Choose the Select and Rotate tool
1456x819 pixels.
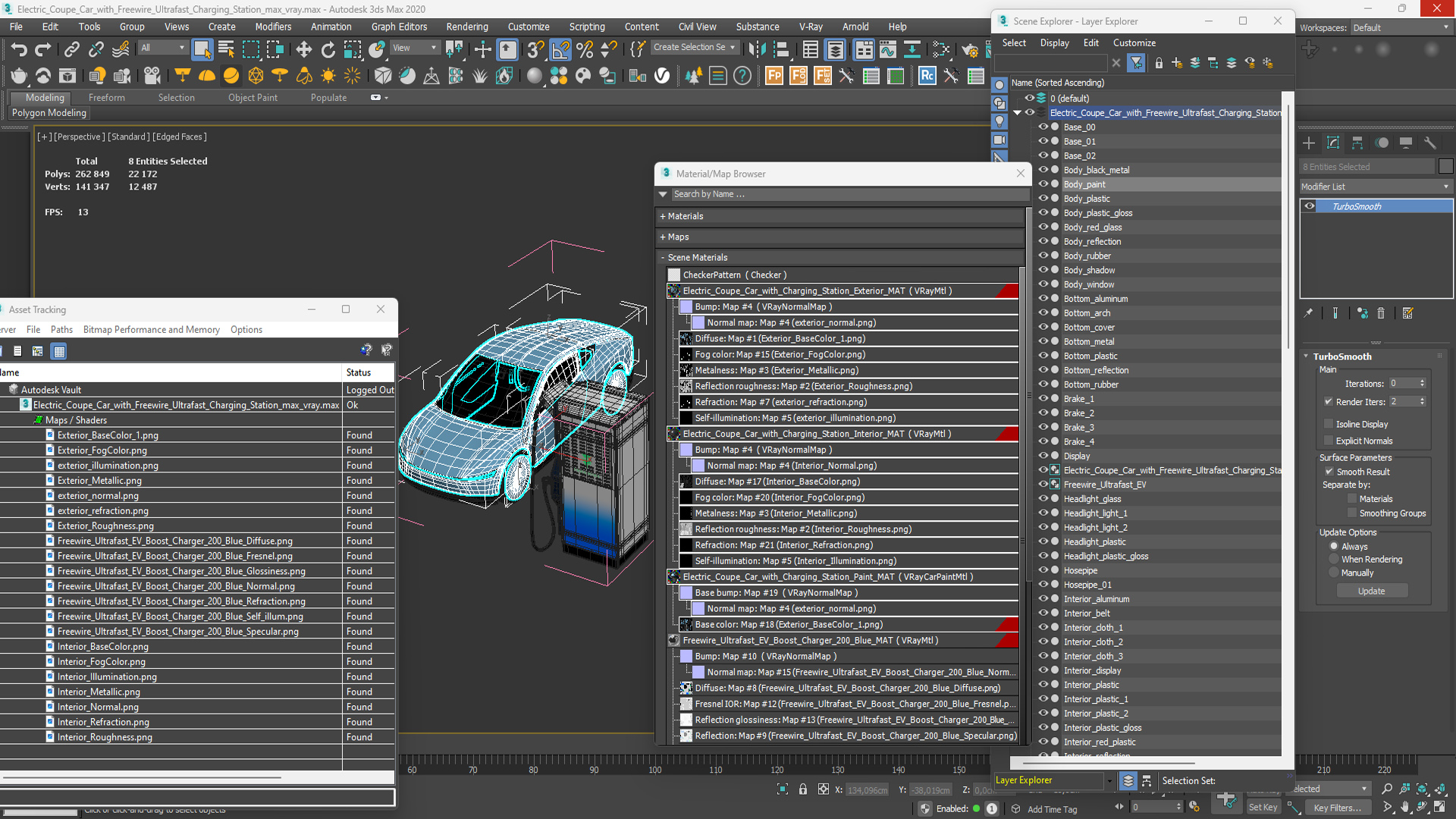328,50
